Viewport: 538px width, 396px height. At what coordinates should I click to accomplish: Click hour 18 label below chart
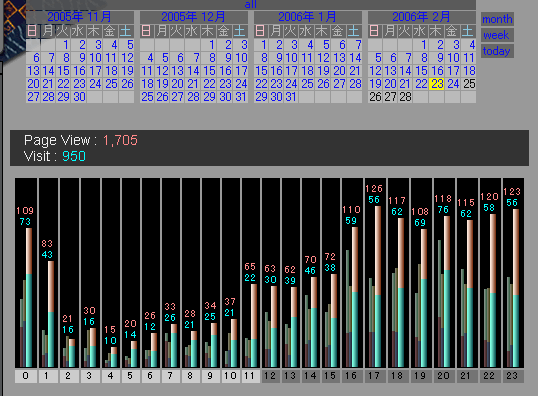coord(397,376)
